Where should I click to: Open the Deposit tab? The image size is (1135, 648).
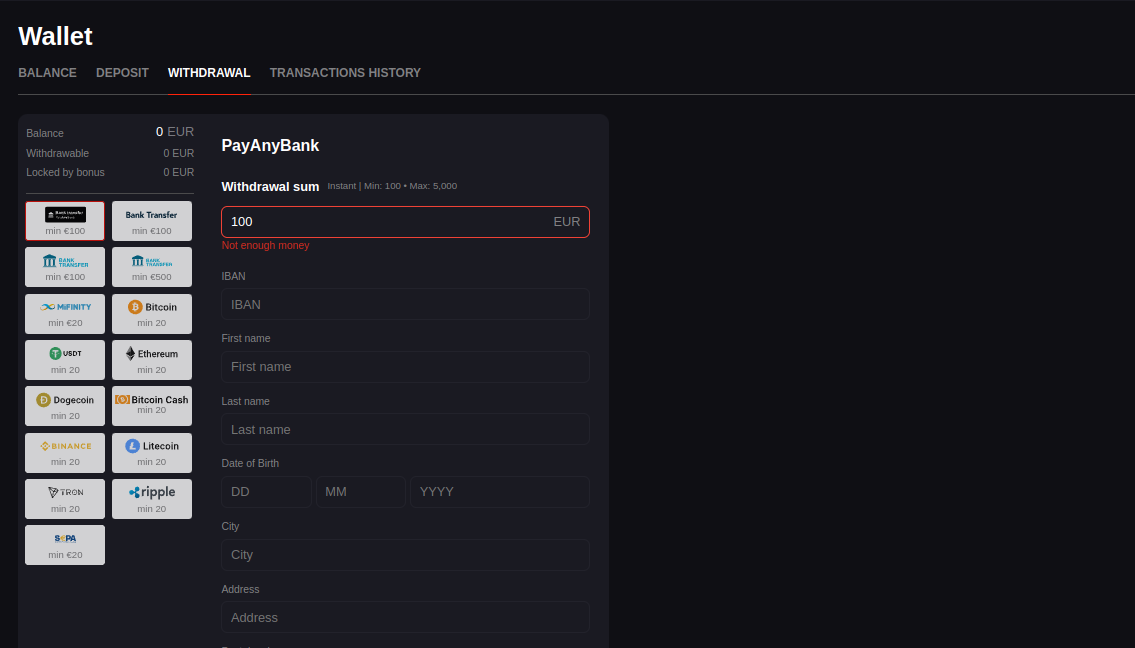[122, 73]
